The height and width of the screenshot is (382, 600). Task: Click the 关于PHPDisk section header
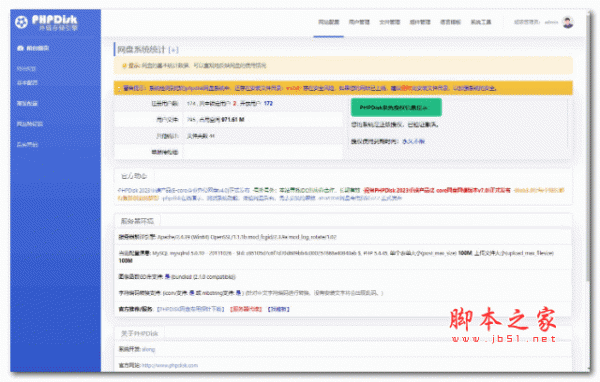coord(139,333)
